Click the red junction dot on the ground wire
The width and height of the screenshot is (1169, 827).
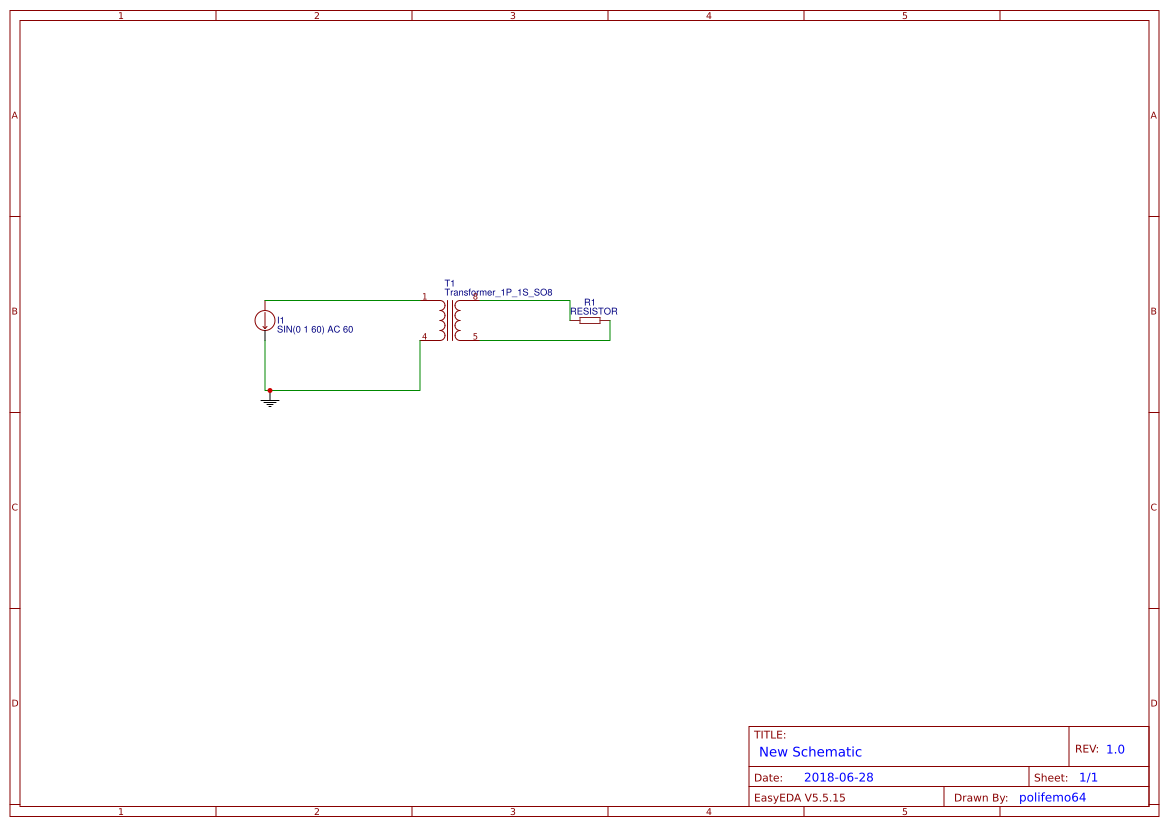pos(268,390)
